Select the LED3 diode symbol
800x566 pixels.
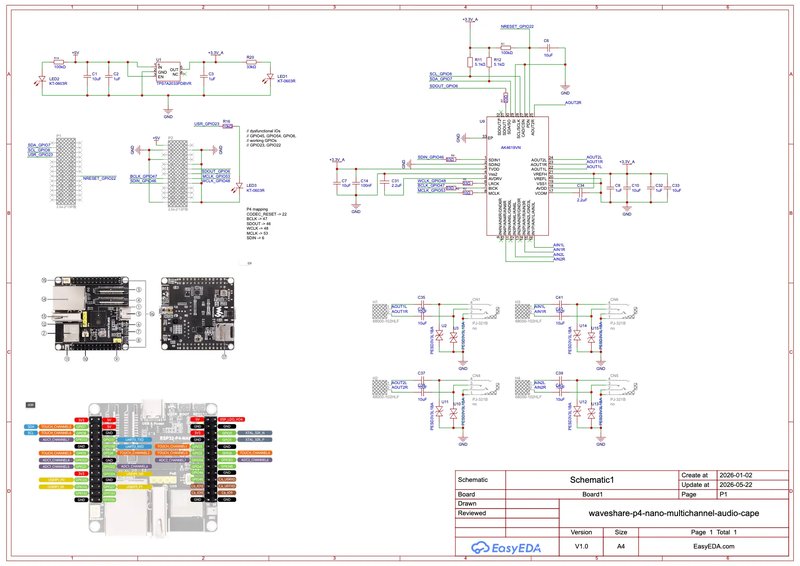[x=238, y=187]
